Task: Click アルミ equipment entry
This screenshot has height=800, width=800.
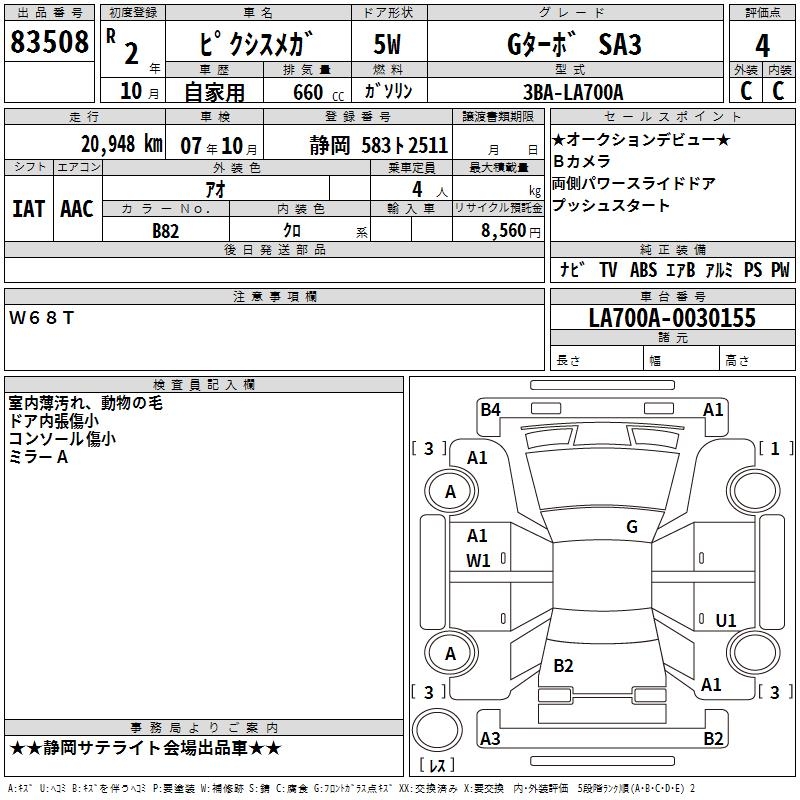Action: point(719,269)
